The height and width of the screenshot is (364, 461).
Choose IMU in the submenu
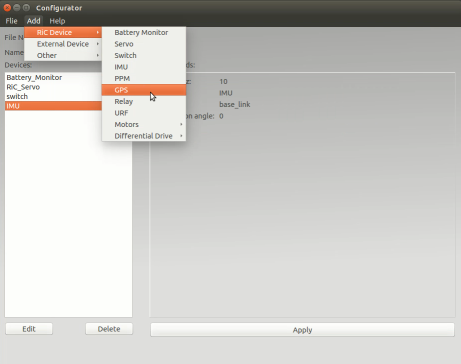(144, 67)
